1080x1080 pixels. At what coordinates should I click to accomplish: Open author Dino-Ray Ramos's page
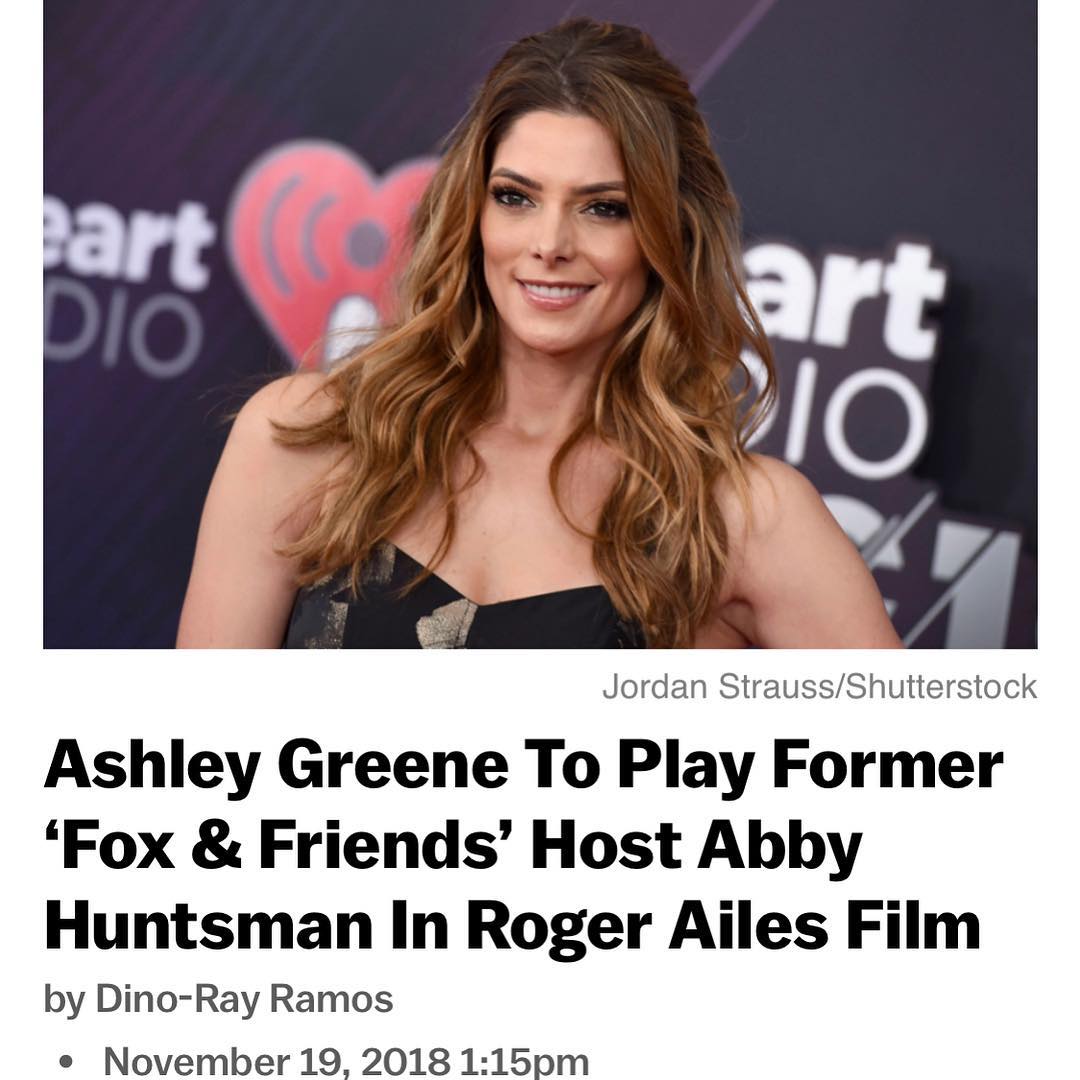(x=244, y=999)
